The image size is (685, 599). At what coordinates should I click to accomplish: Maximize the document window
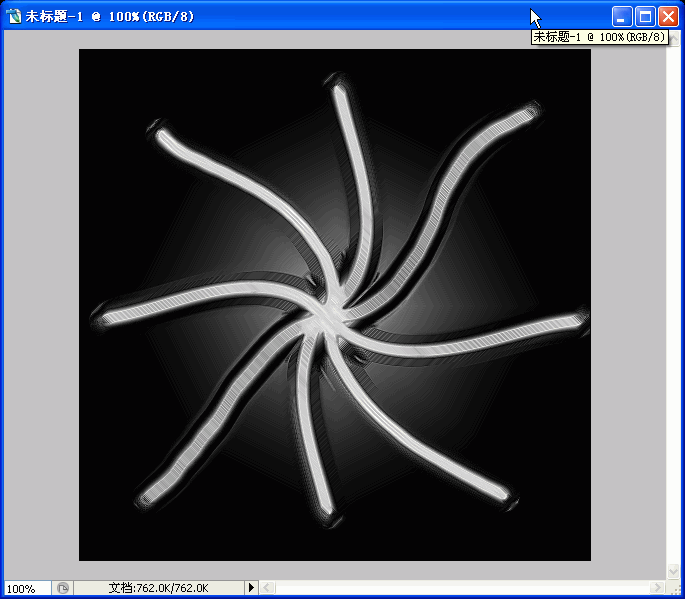(645, 17)
